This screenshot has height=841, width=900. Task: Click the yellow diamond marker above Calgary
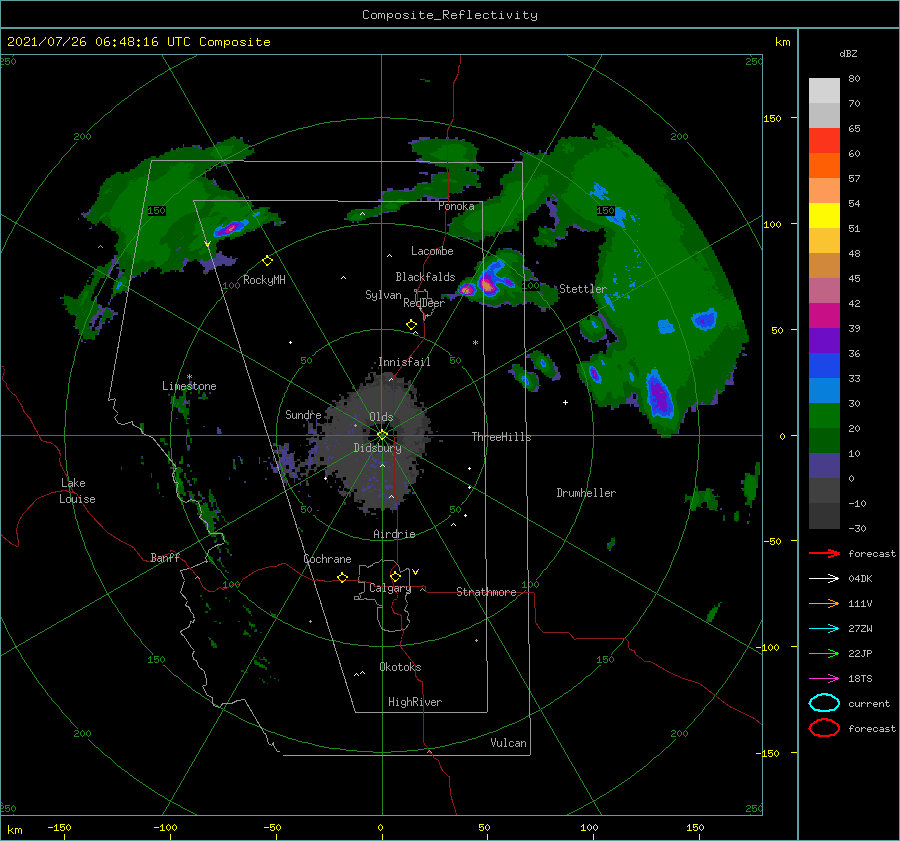click(x=395, y=576)
